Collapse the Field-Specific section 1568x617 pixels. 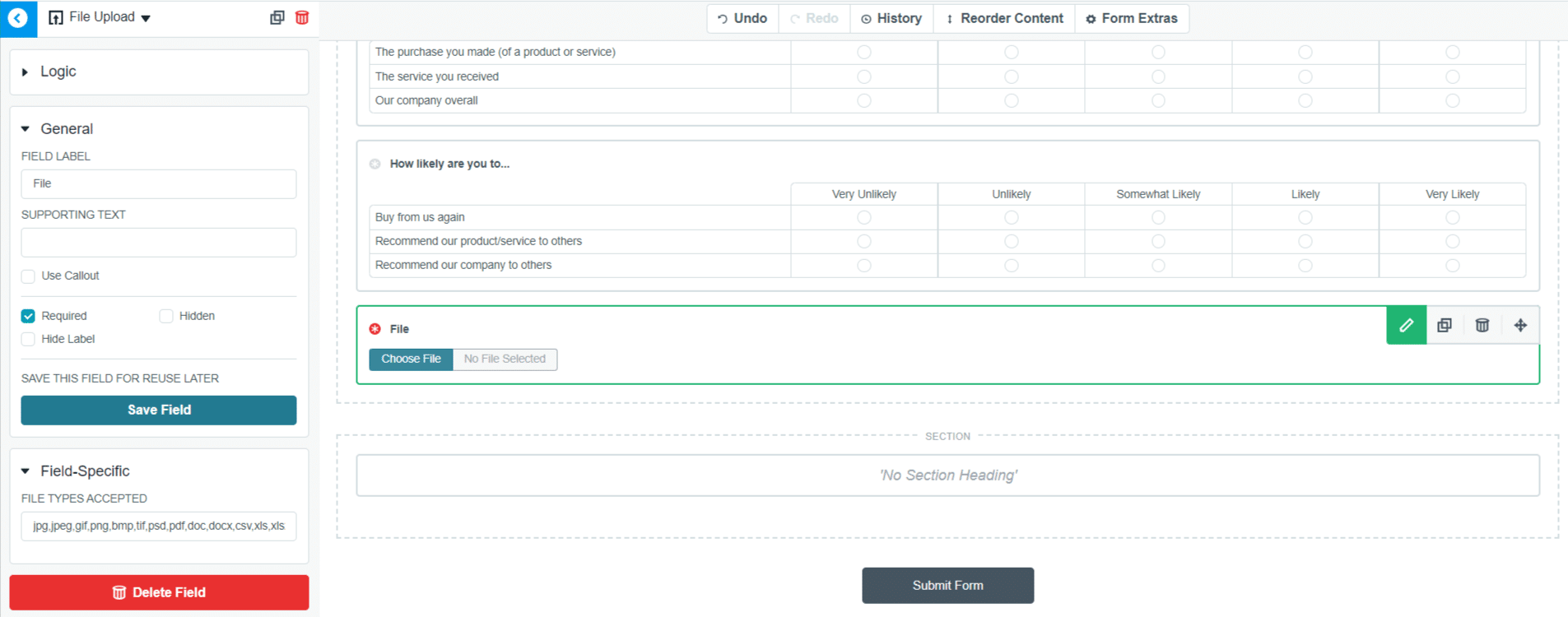click(75, 471)
